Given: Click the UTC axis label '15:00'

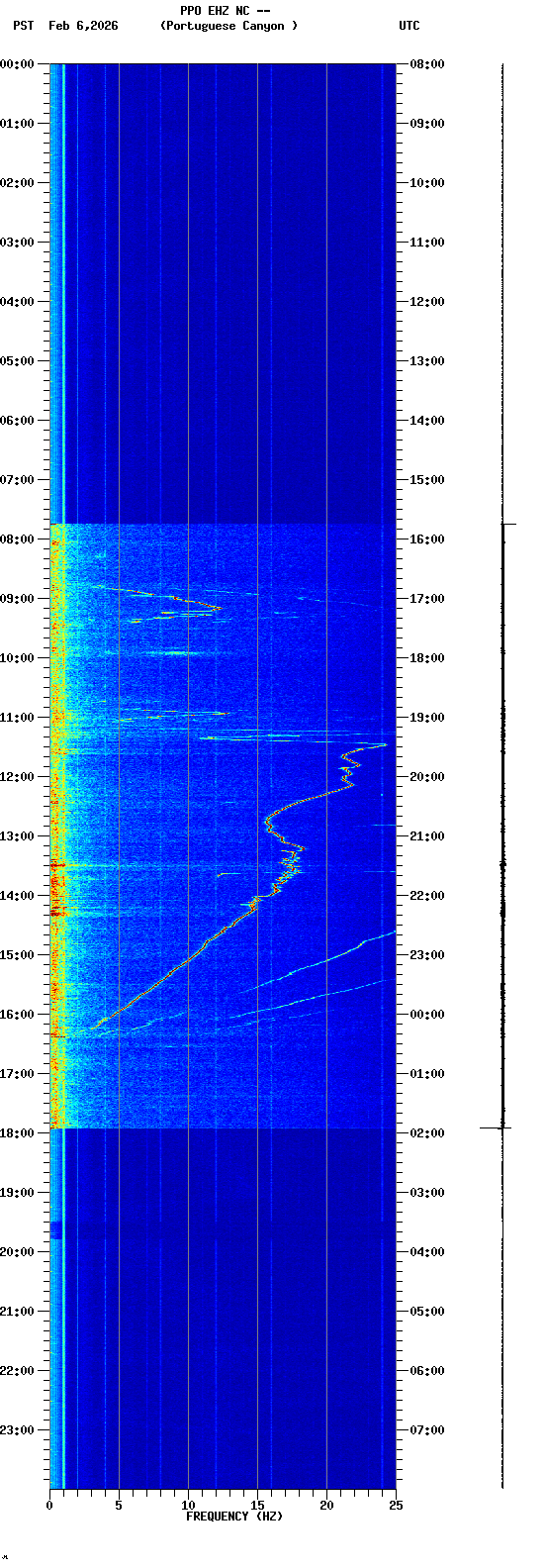Looking at the screenshot, I should point(427,480).
